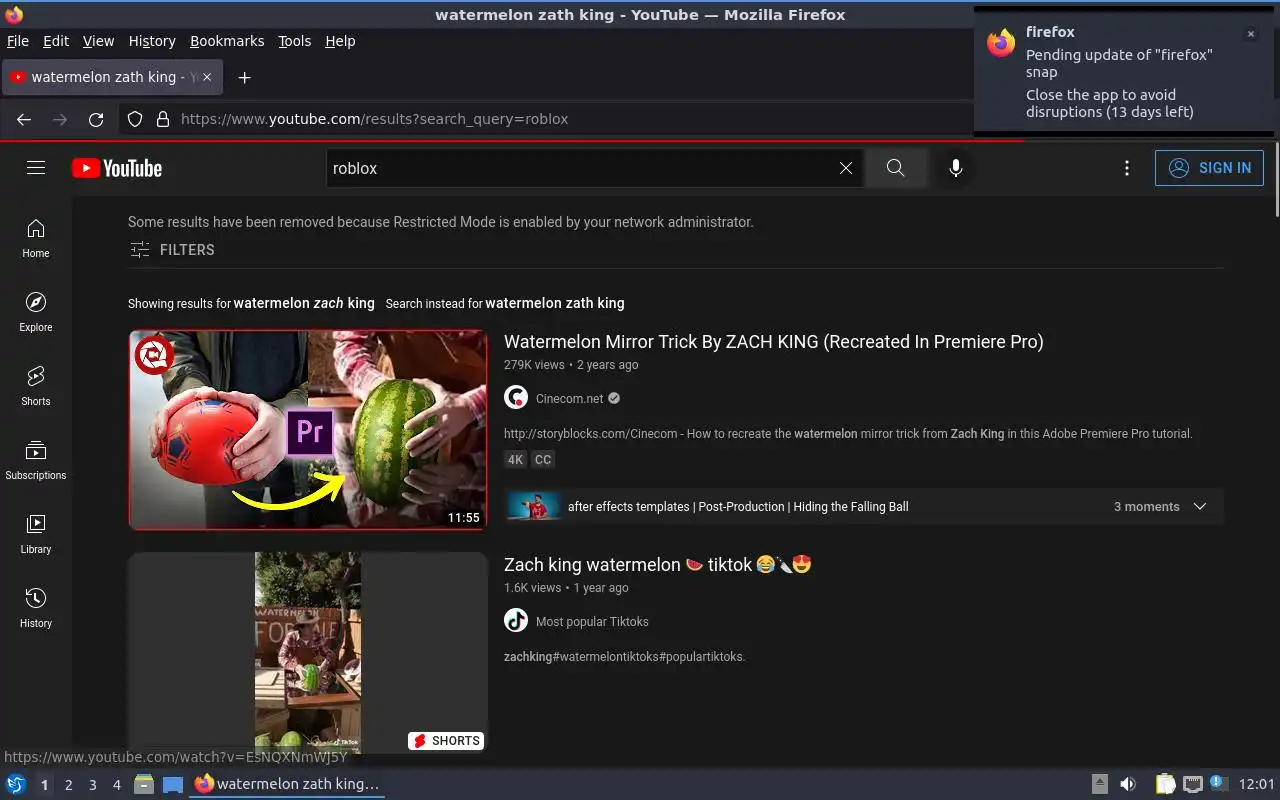
Task: Click the moments preview thumbnail
Action: (533, 506)
